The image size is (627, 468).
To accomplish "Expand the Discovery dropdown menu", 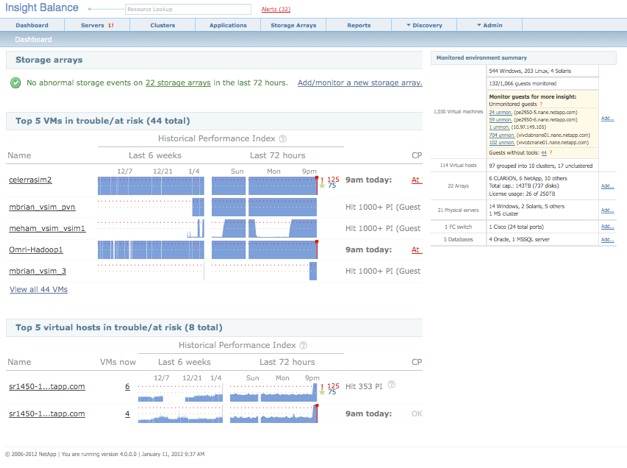I will (424, 25).
